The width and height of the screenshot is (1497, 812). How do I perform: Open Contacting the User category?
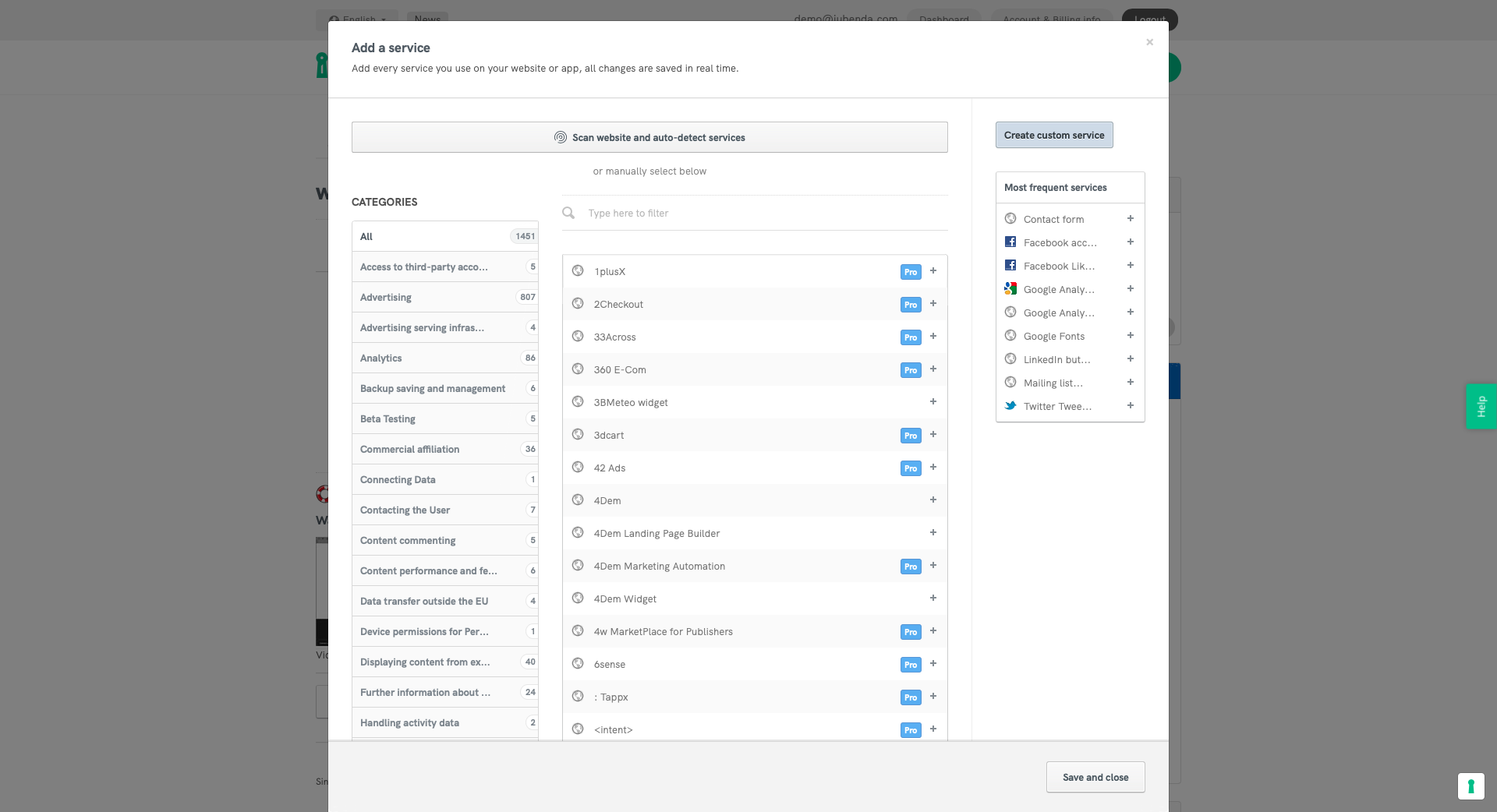point(445,510)
